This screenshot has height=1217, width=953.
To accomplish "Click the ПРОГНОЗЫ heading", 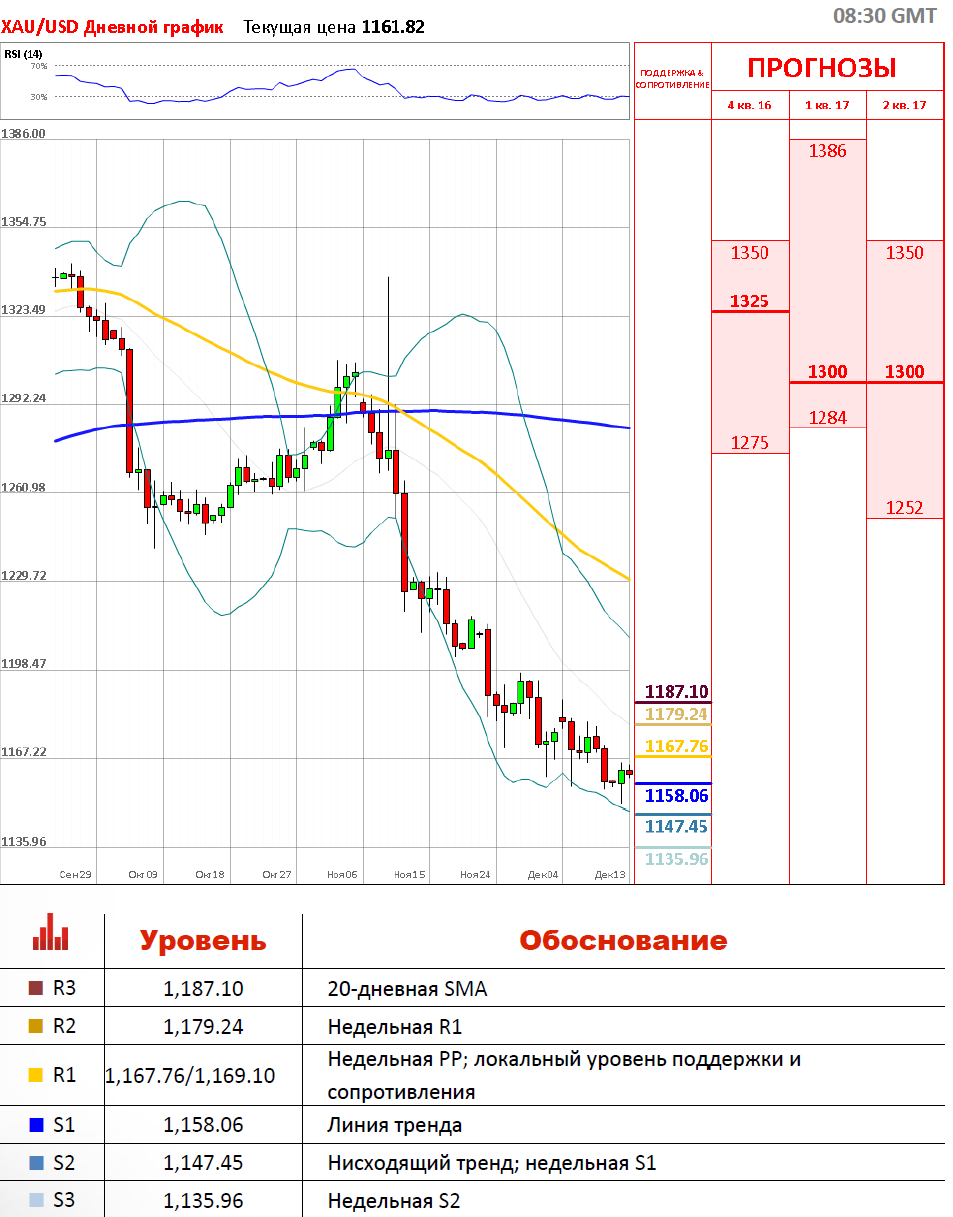I will 821,68.
